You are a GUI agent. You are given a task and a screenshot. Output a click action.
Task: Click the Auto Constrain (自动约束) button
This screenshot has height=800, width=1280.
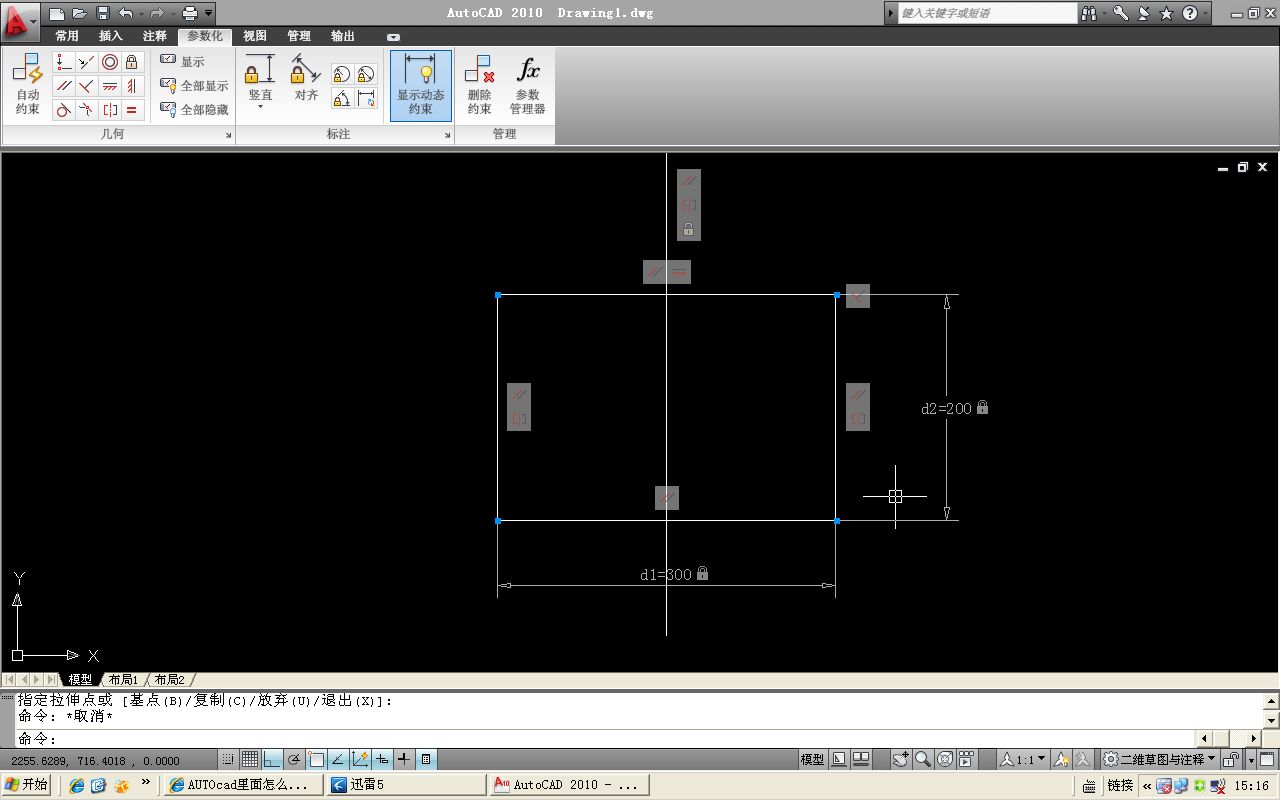coord(27,84)
